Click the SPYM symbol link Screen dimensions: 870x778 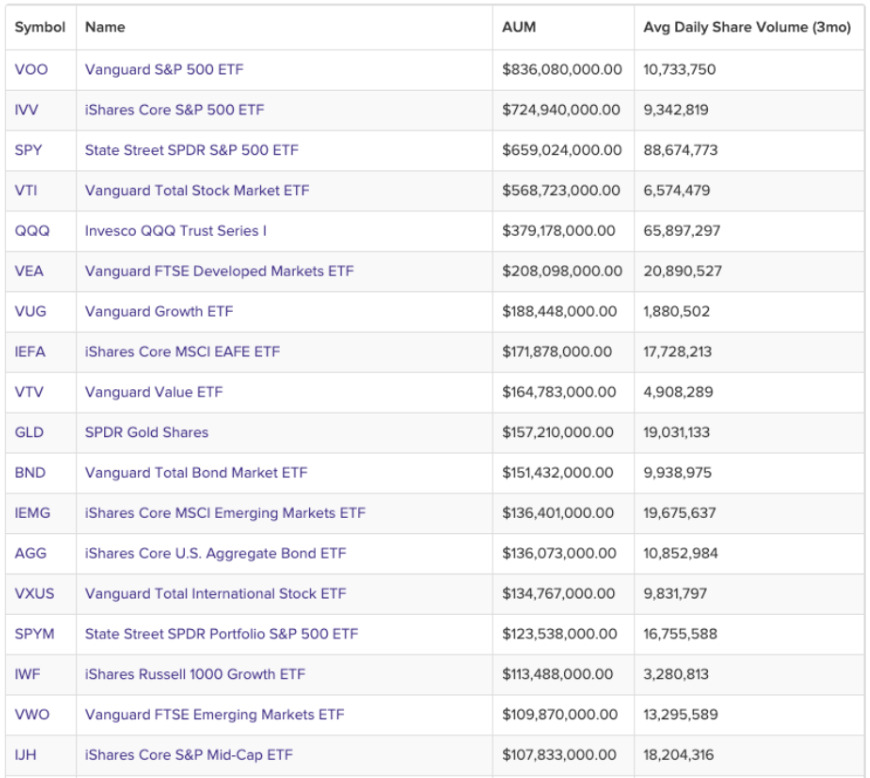tap(36, 634)
